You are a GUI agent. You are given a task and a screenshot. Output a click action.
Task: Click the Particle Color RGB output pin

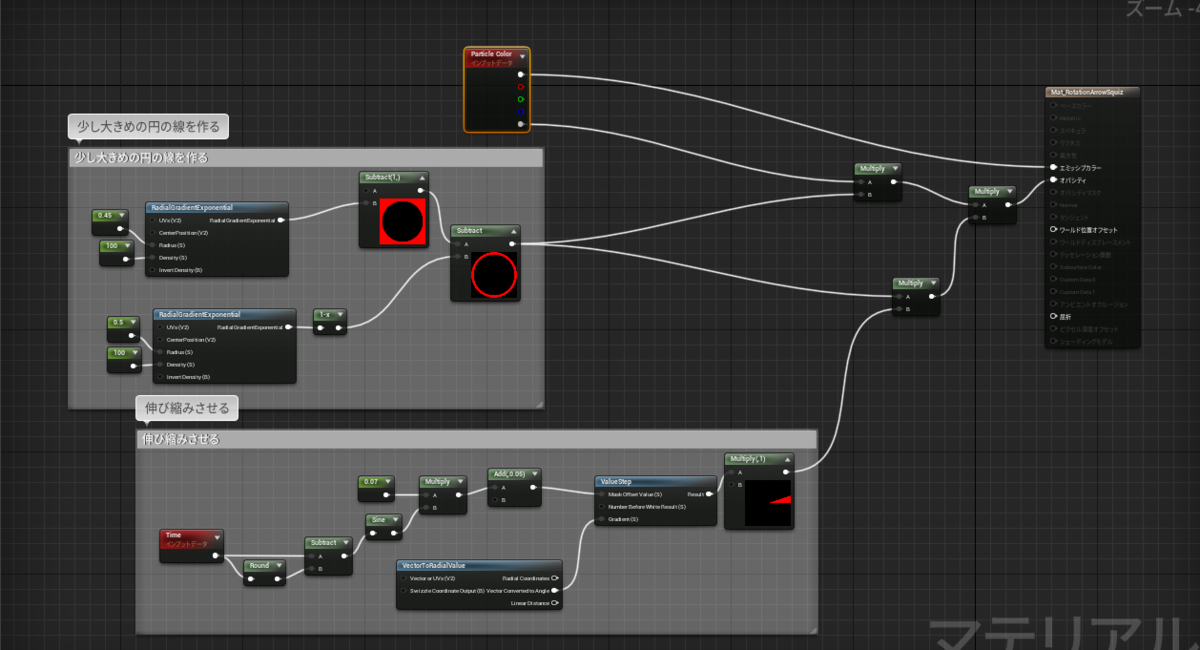tap(520, 74)
